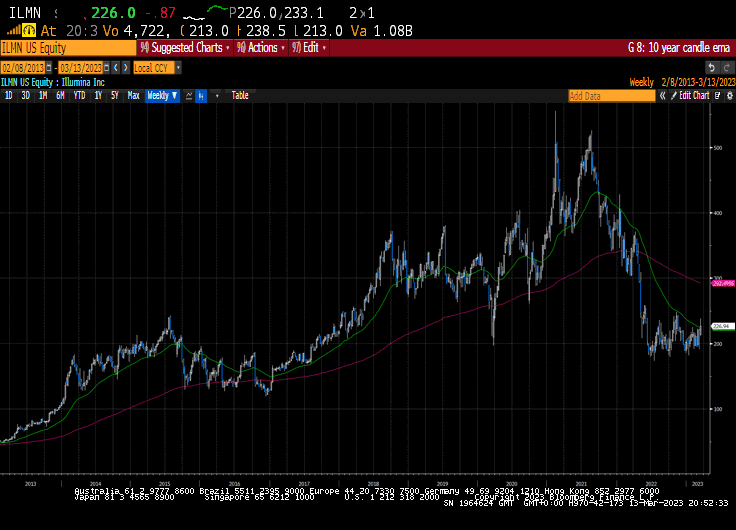The height and width of the screenshot is (530, 736).
Task: Click end date field 03/13/2023
Action: 81,68
